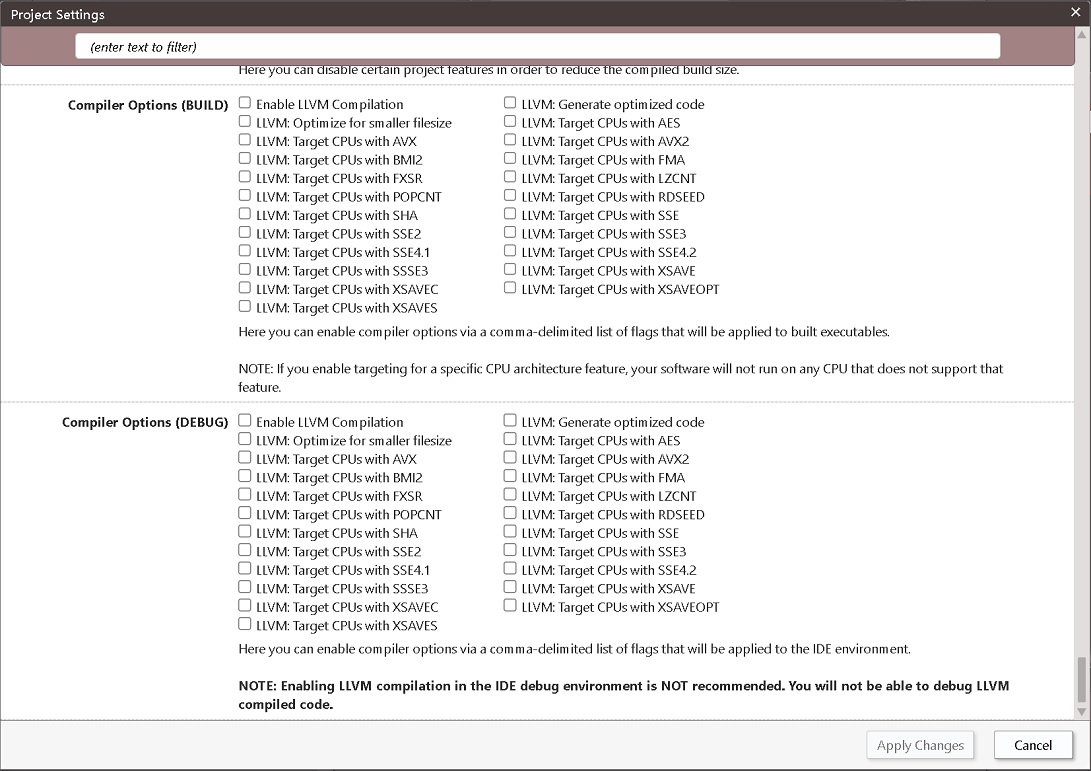The height and width of the screenshot is (771, 1091).
Task: Enable BUILD LLVM: Target CPUs with XSAVEOPT
Action: click(510, 288)
